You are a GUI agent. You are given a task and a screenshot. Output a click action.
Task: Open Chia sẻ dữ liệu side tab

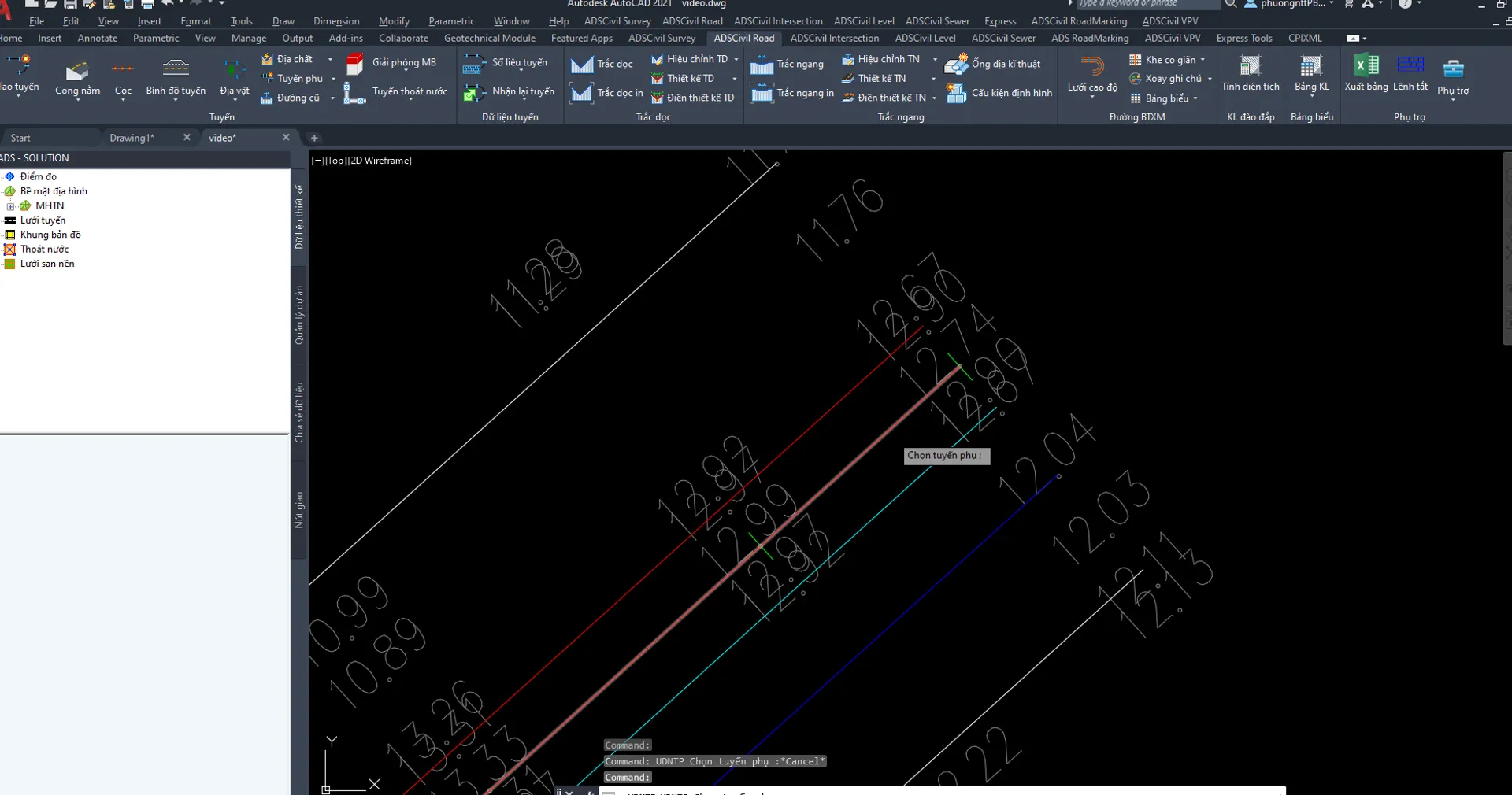(299, 412)
